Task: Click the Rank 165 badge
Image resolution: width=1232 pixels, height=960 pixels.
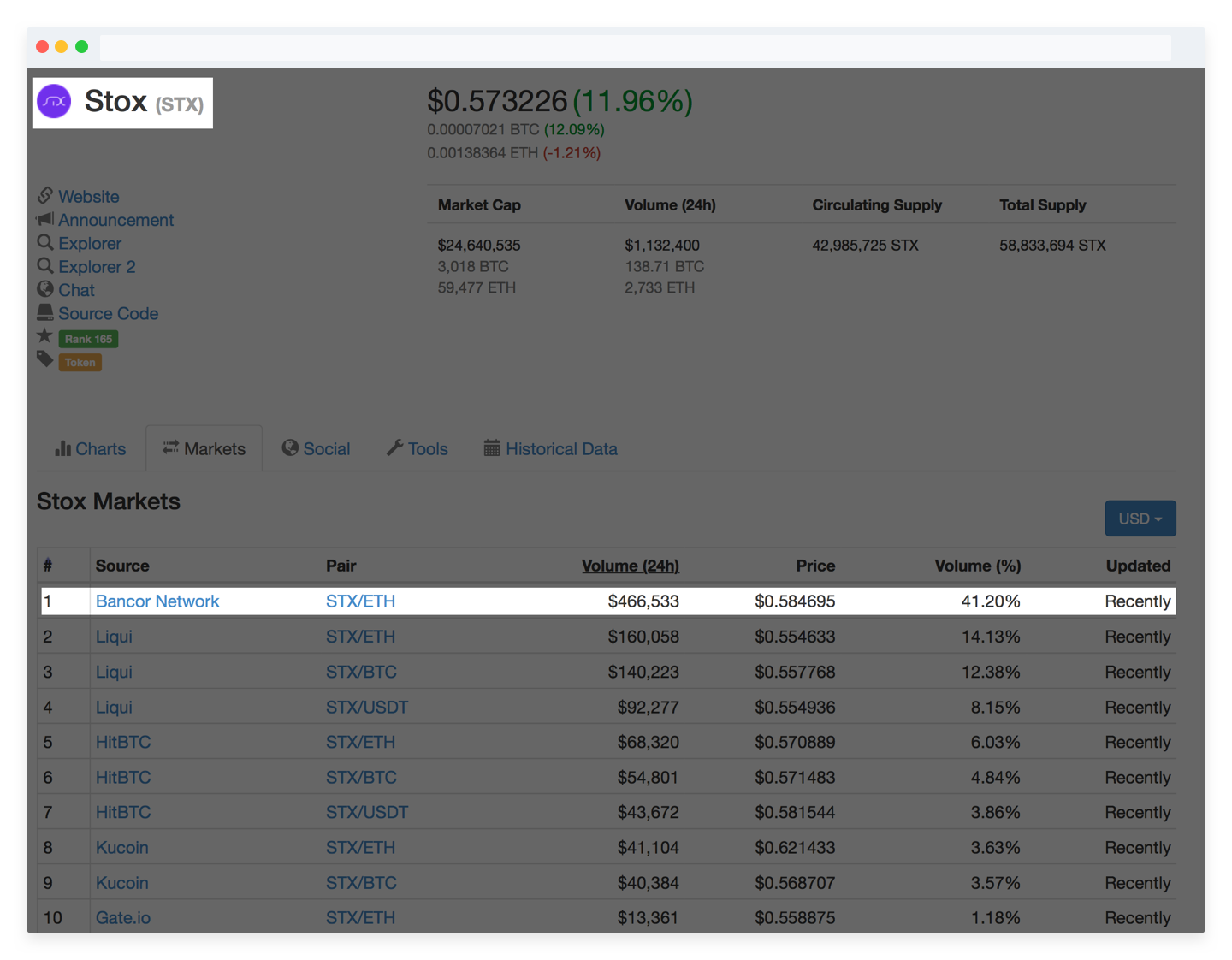Action: (x=89, y=339)
